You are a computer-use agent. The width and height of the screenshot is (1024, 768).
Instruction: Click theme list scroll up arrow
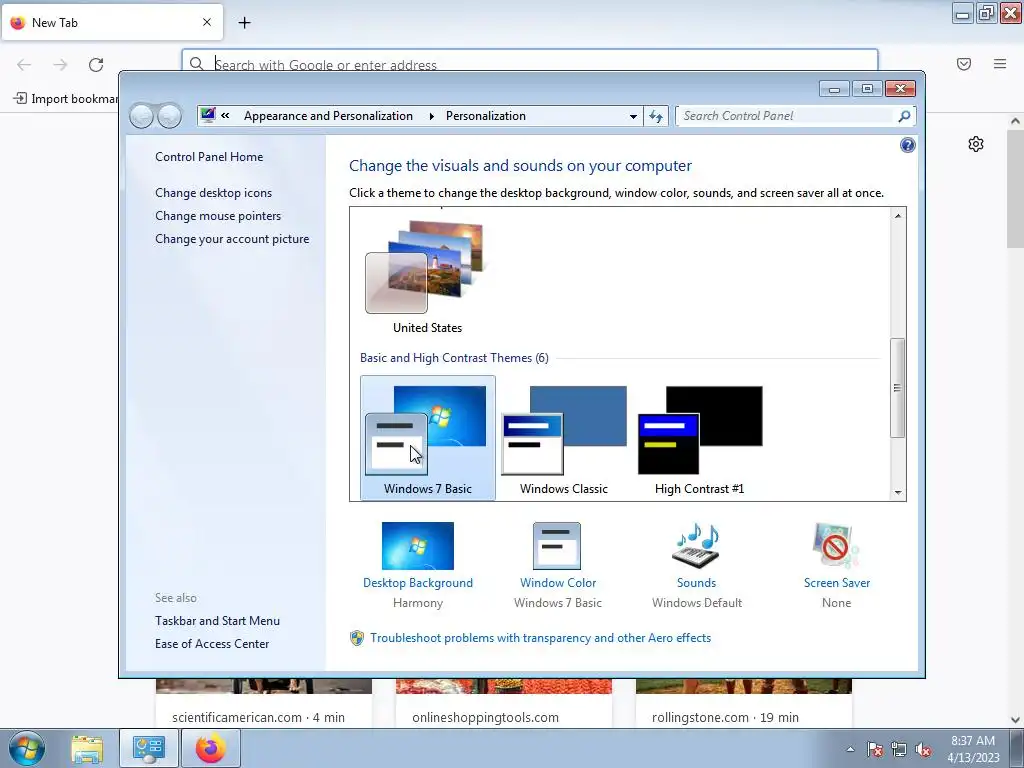[898, 216]
